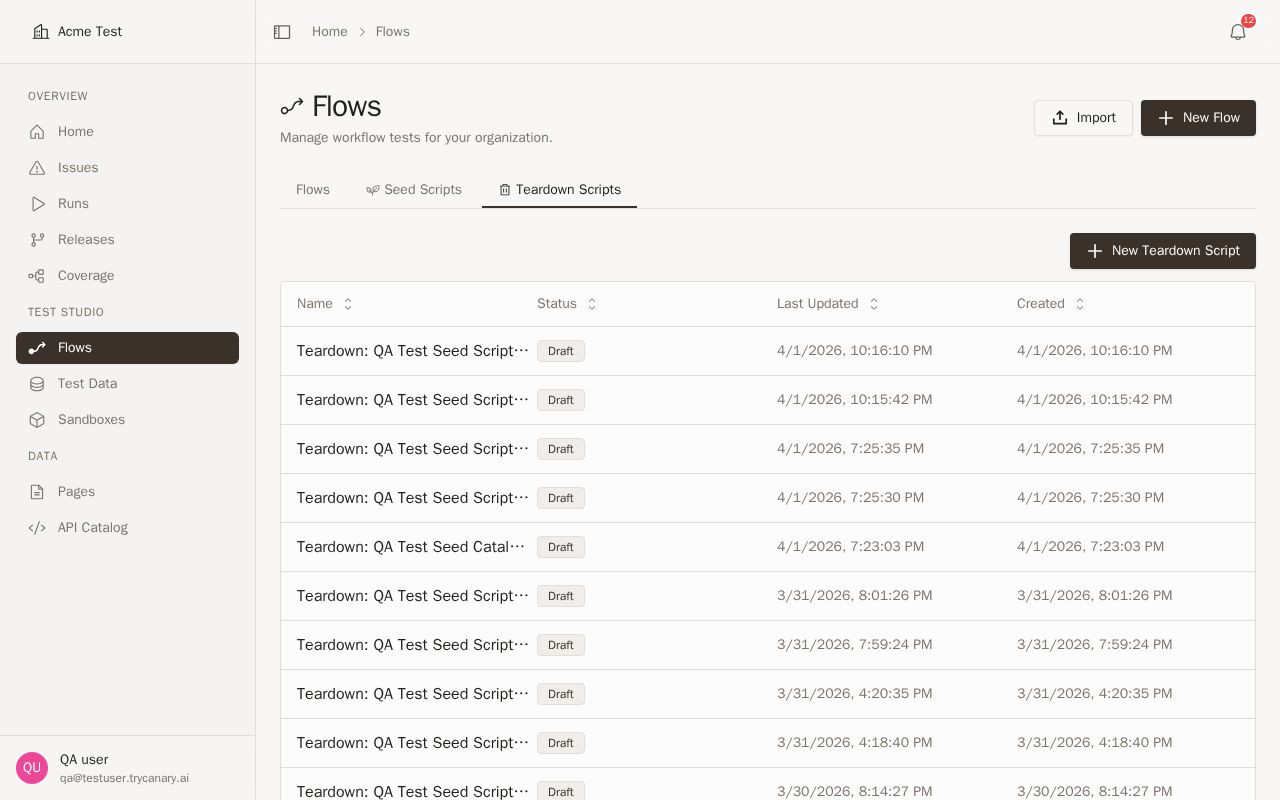Click the Issues warning triangle icon

(37, 168)
